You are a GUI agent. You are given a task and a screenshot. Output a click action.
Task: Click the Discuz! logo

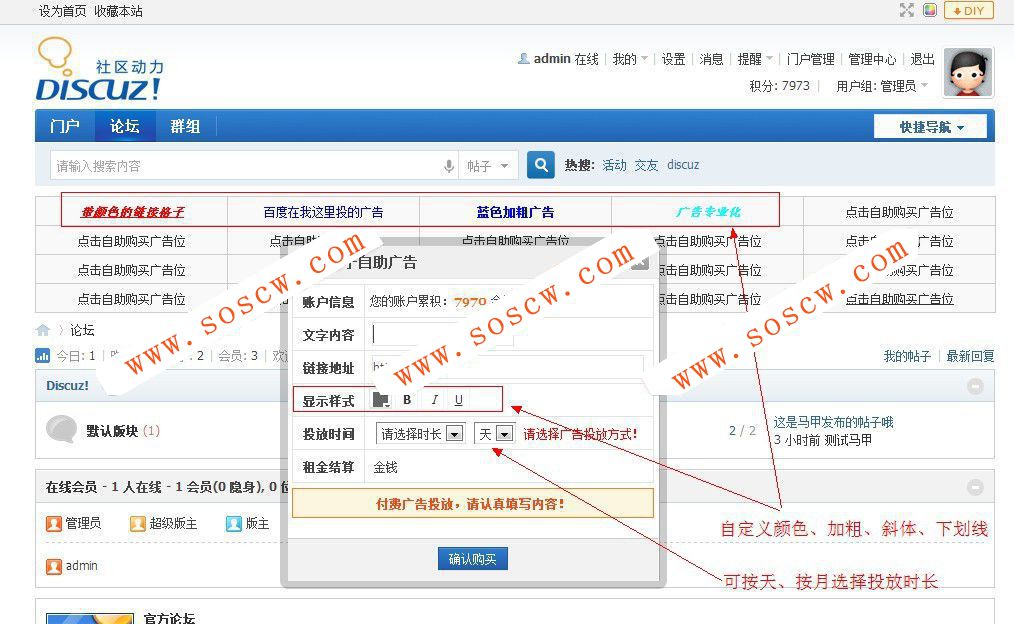[100, 70]
